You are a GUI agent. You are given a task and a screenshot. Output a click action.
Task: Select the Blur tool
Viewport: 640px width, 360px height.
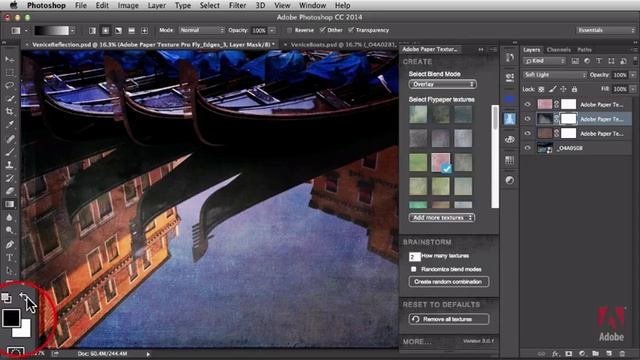click(9, 217)
